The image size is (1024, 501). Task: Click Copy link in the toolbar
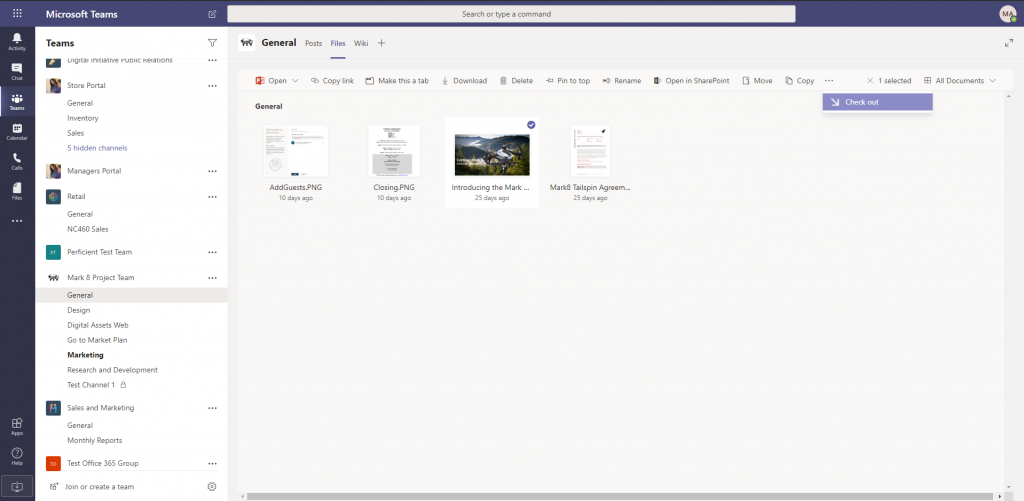click(332, 81)
